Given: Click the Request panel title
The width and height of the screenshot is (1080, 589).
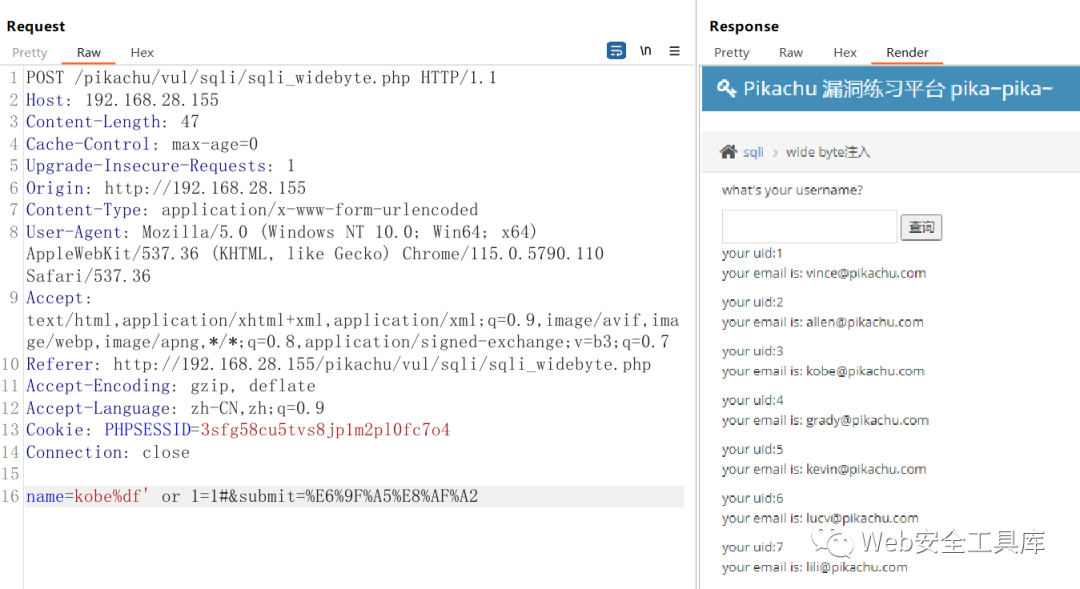Looking at the screenshot, I should coord(36,26).
